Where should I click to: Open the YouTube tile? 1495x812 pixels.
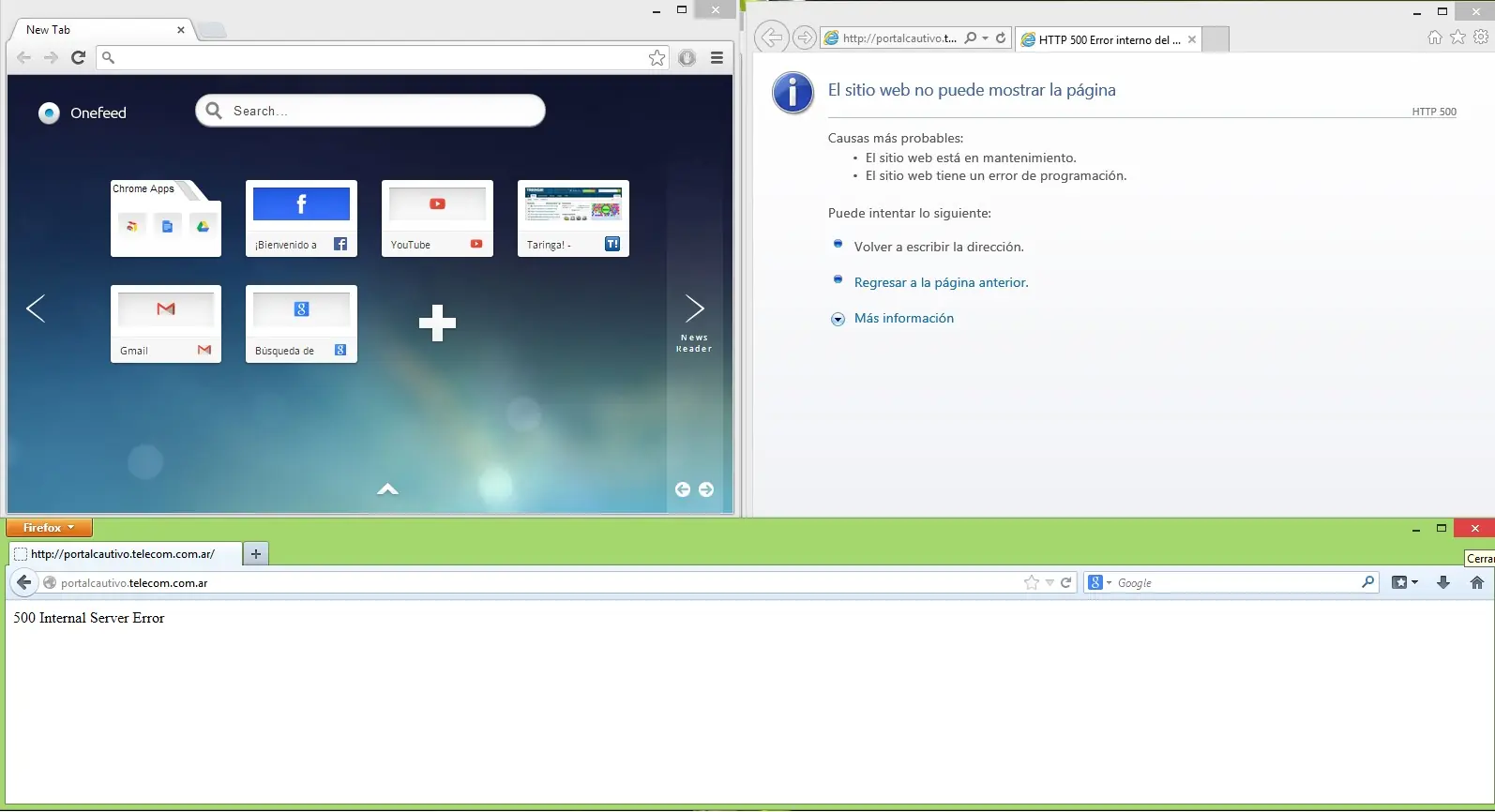[437, 218]
